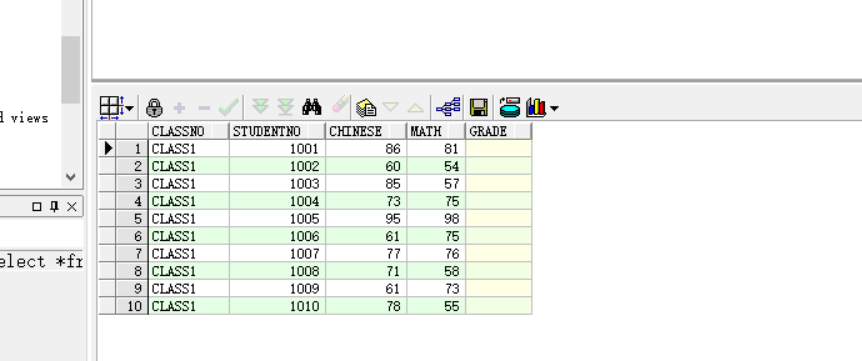Expand the chart icon dropdown arrow
Screen dimensions: 862x361
pos(554,108)
